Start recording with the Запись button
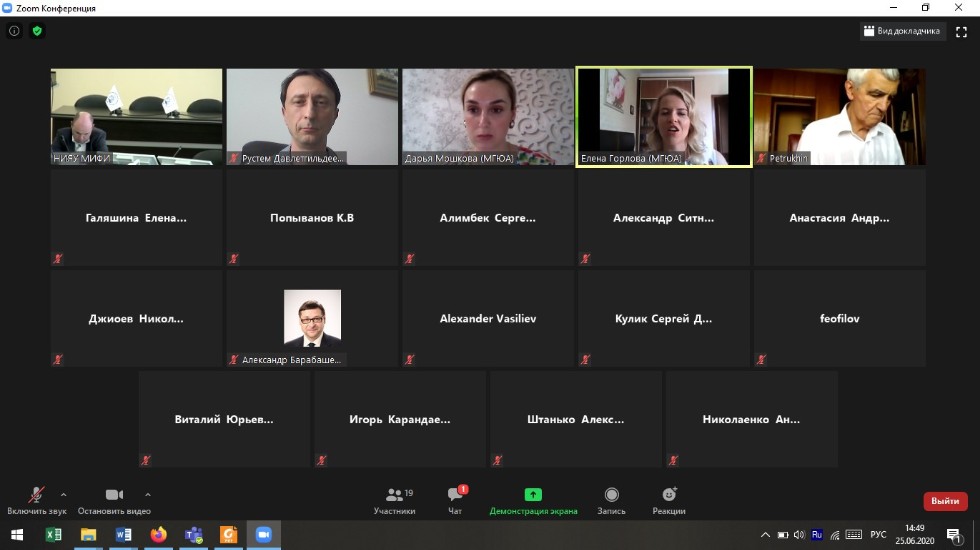This screenshot has width=980, height=550. point(611,500)
